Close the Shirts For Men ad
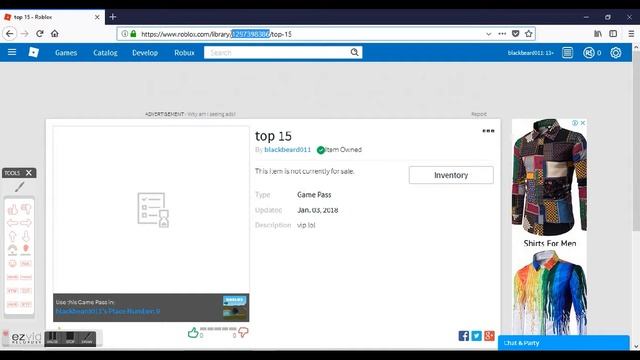Screen dimensions: 640x360 point(583,123)
